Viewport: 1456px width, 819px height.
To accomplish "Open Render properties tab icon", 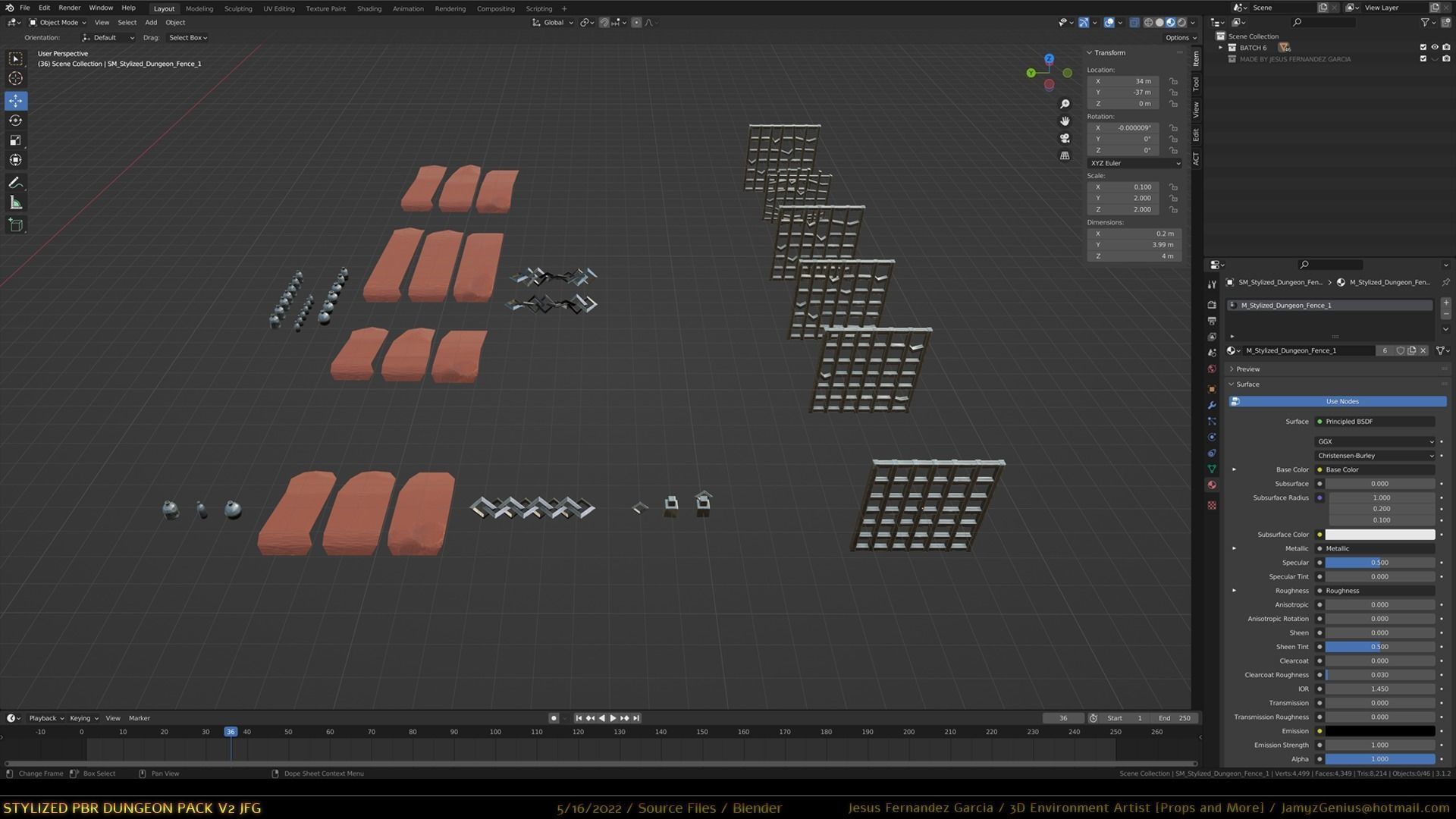I will click(1212, 305).
